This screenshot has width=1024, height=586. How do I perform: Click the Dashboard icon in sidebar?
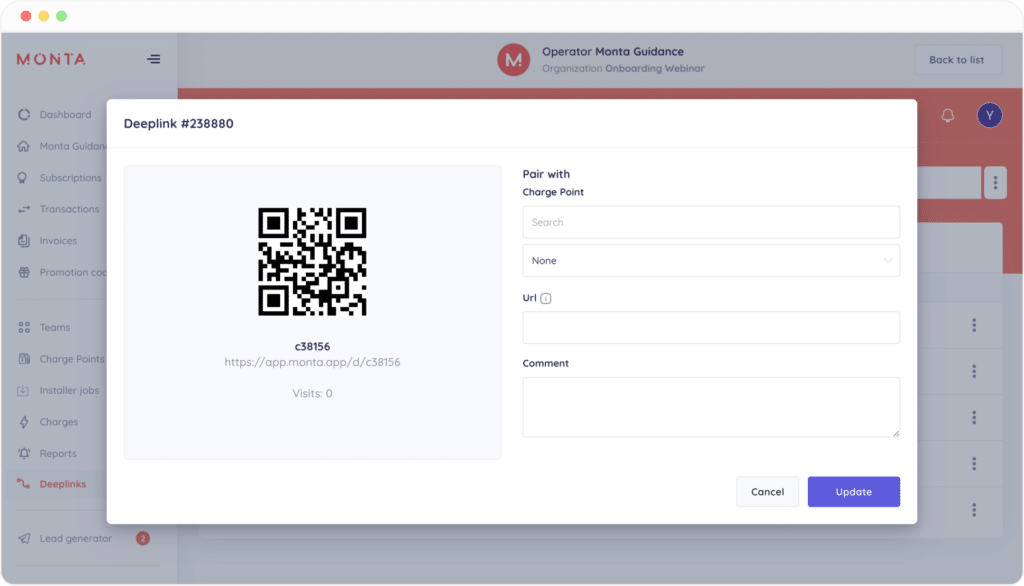(24, 114)
